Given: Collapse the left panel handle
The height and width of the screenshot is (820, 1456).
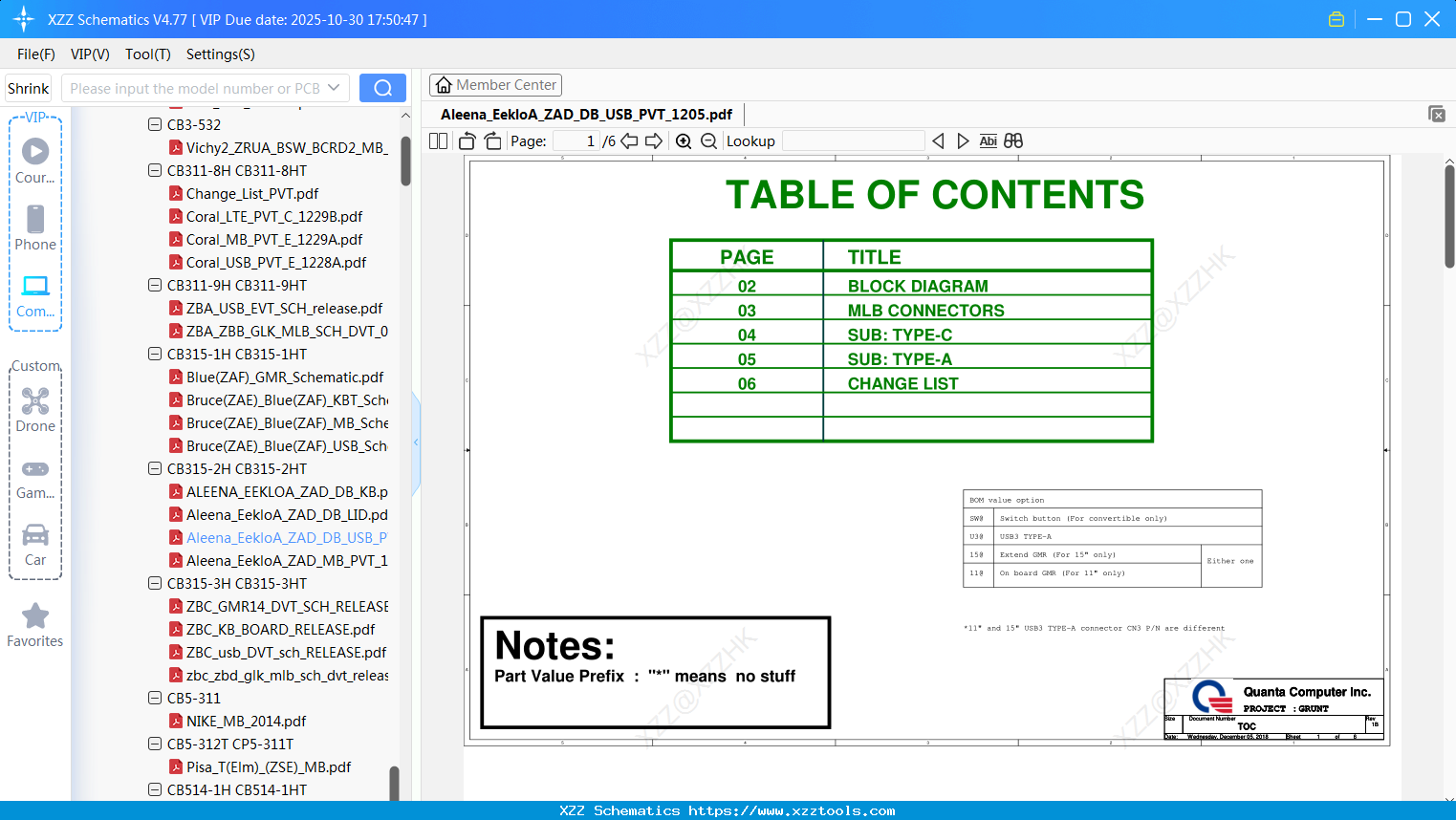Looking at the screenshot, I should coord(416,442).
